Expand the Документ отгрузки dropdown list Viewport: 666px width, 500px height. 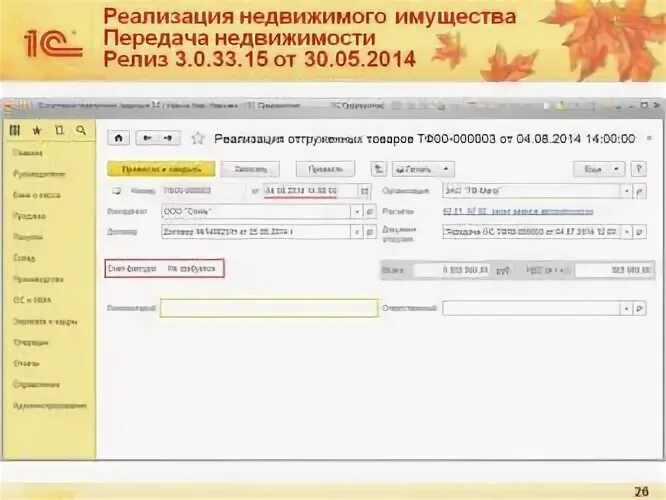[626, 232]
